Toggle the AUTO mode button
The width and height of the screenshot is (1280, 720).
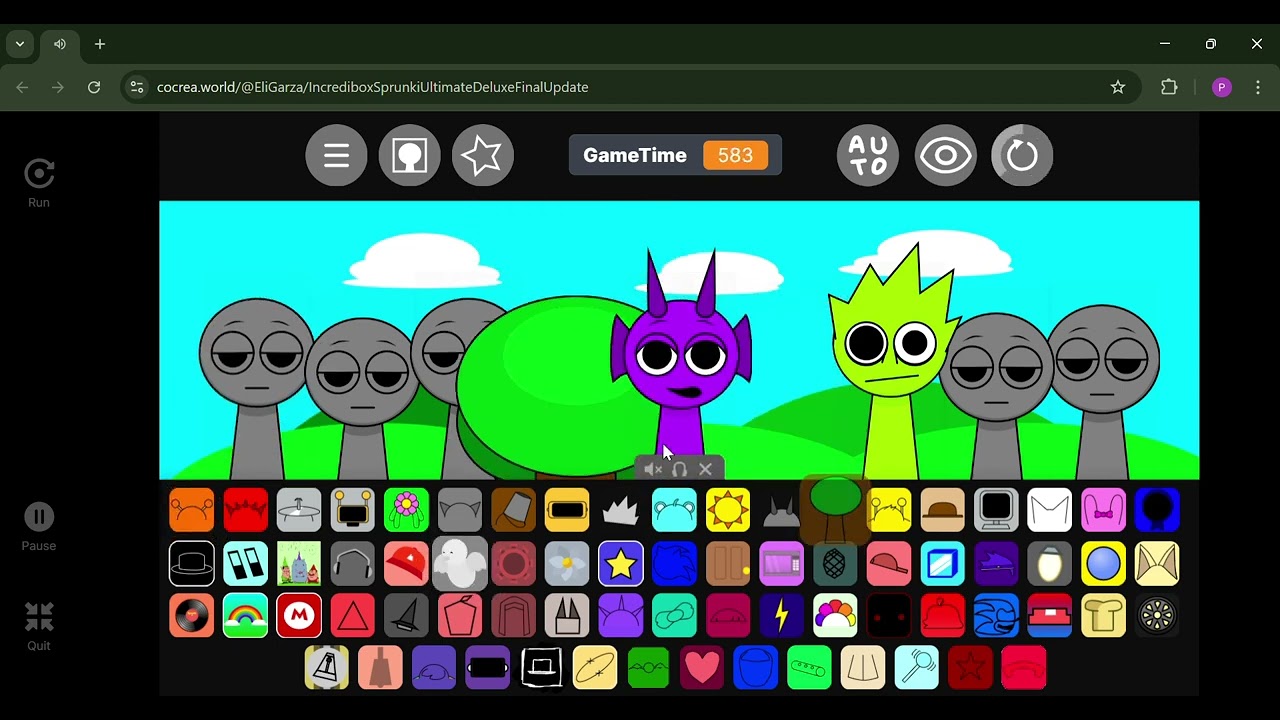tap(868, 155)
